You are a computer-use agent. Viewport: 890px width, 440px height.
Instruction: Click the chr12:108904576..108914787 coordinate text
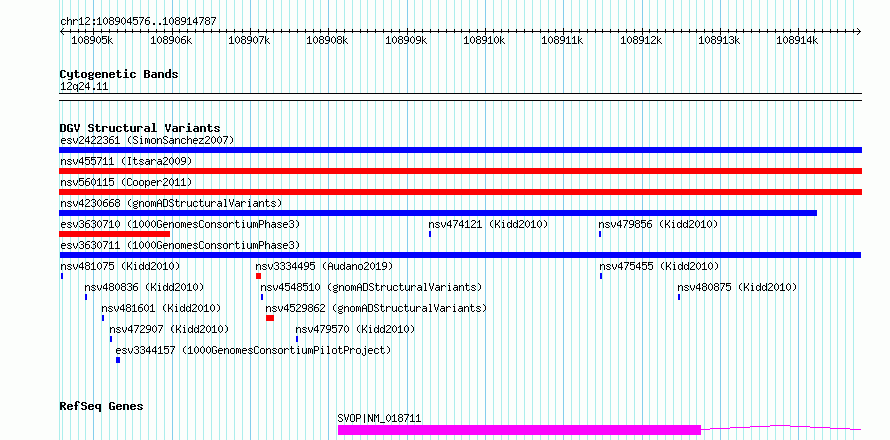click(138, 21)
